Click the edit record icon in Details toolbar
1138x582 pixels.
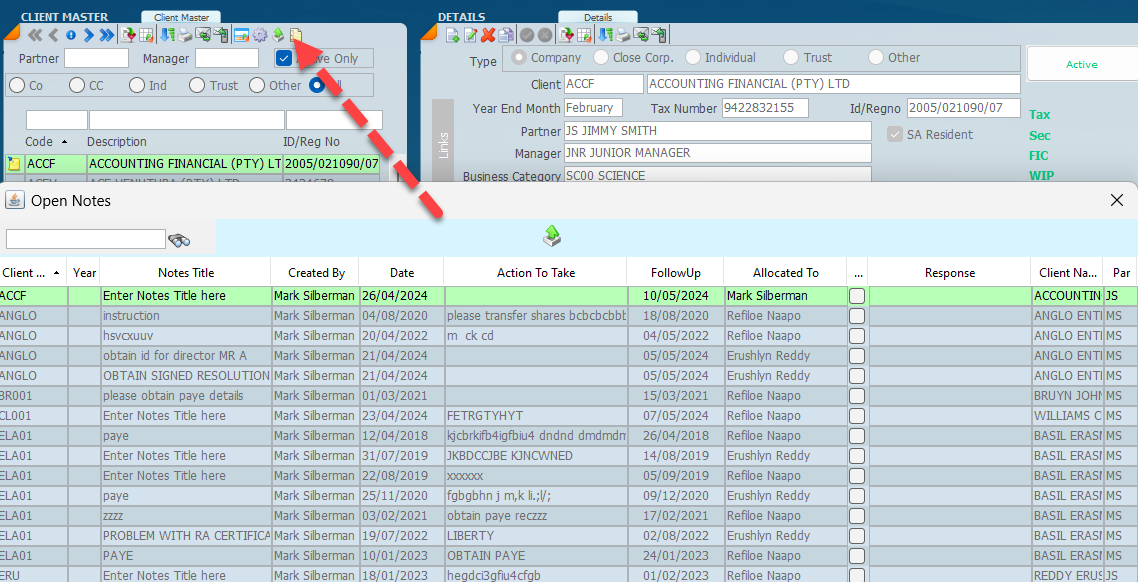pyautogui.click(x=470, y=35)
